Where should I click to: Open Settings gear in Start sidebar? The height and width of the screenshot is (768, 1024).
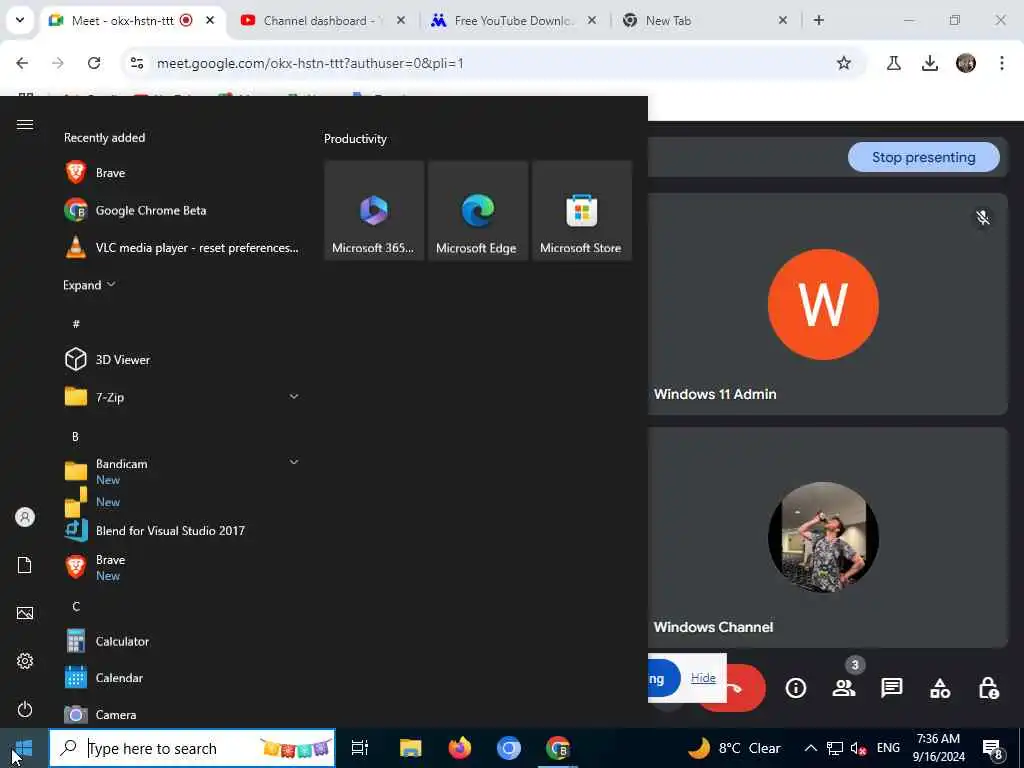25,661
